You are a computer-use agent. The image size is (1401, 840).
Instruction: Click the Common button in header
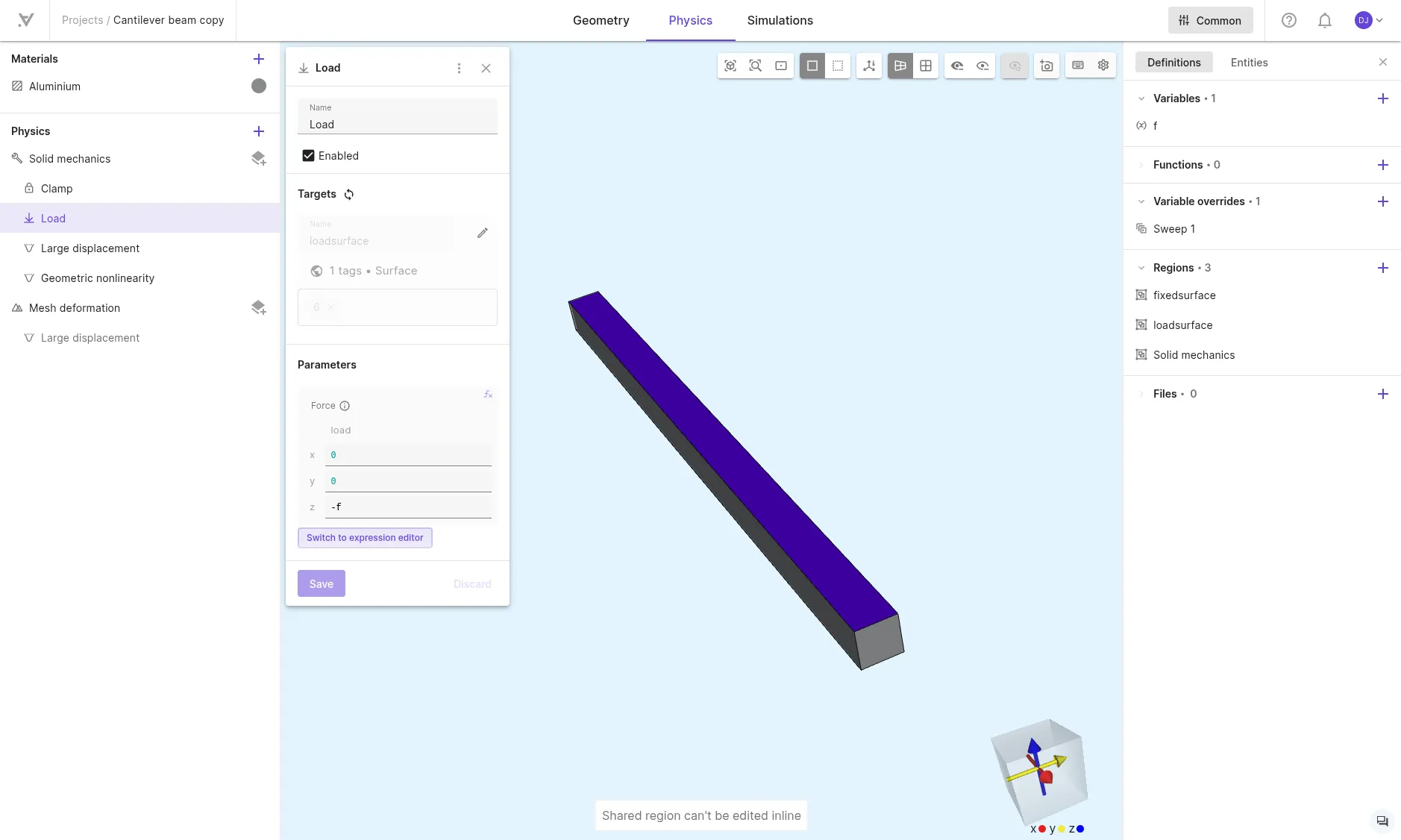(x=1210, y=21)
